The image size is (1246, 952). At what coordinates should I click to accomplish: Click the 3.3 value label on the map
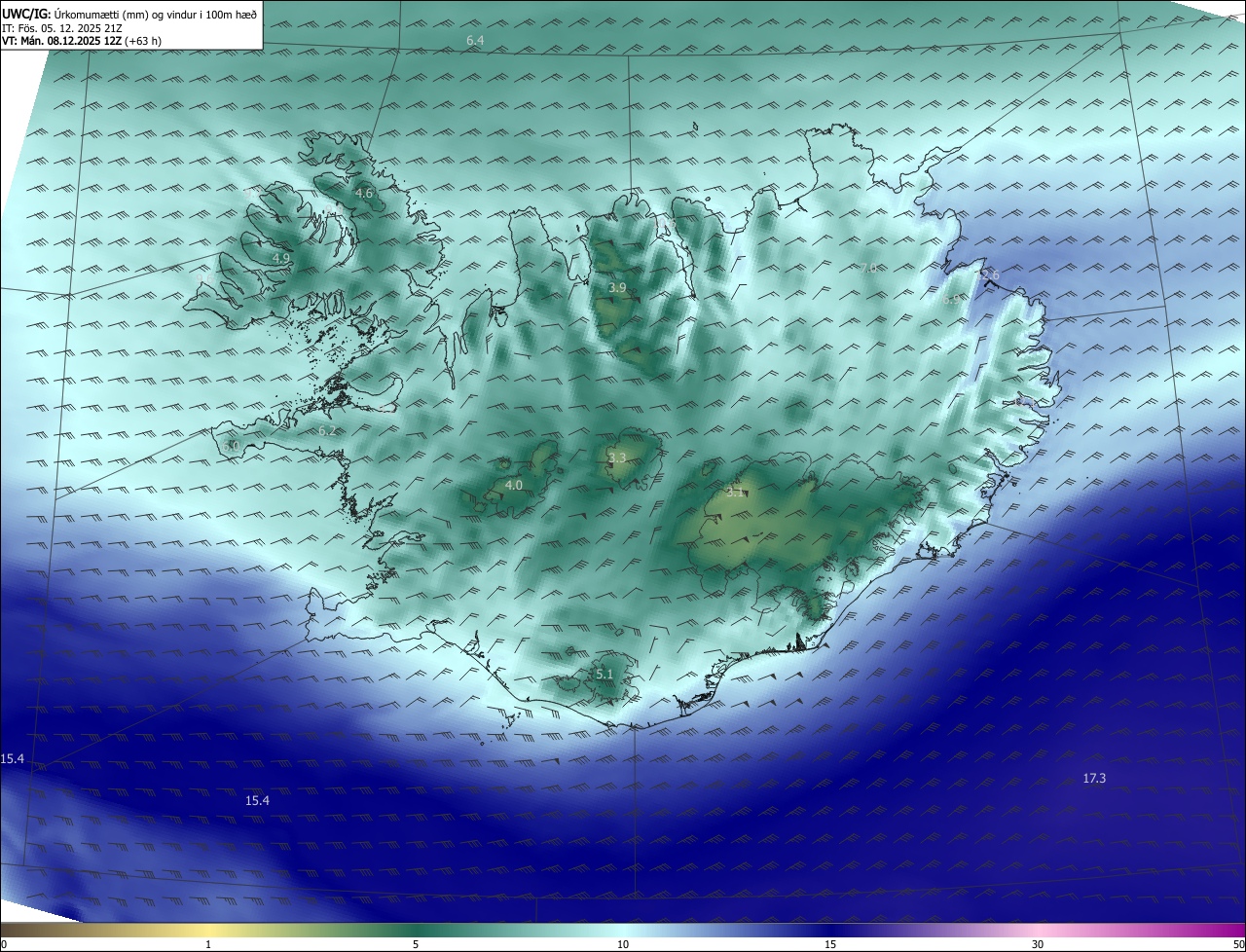pyautogui.click(x=617, y=458)
